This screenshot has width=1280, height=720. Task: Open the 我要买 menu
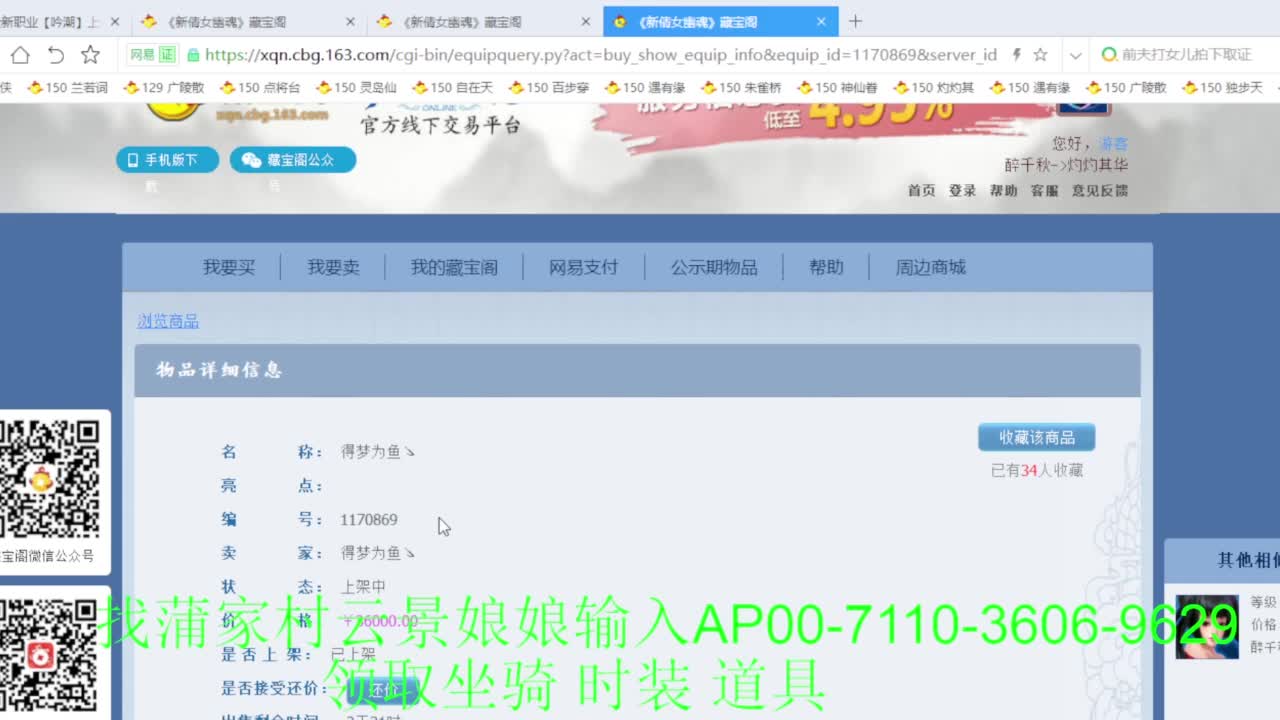point(229,267)
